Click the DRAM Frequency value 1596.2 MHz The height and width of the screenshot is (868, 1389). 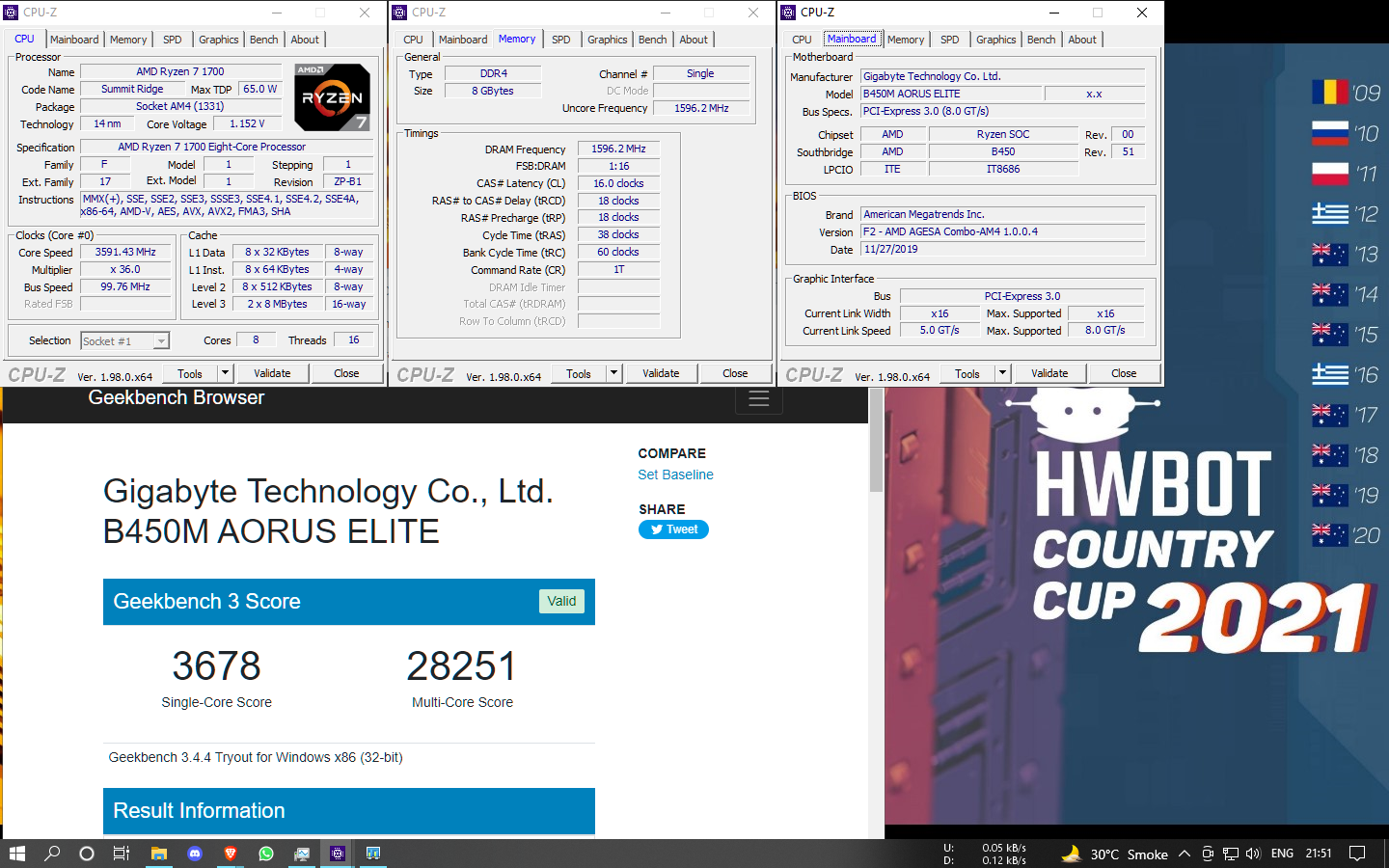pyautogui.click(x=618, y=149)
